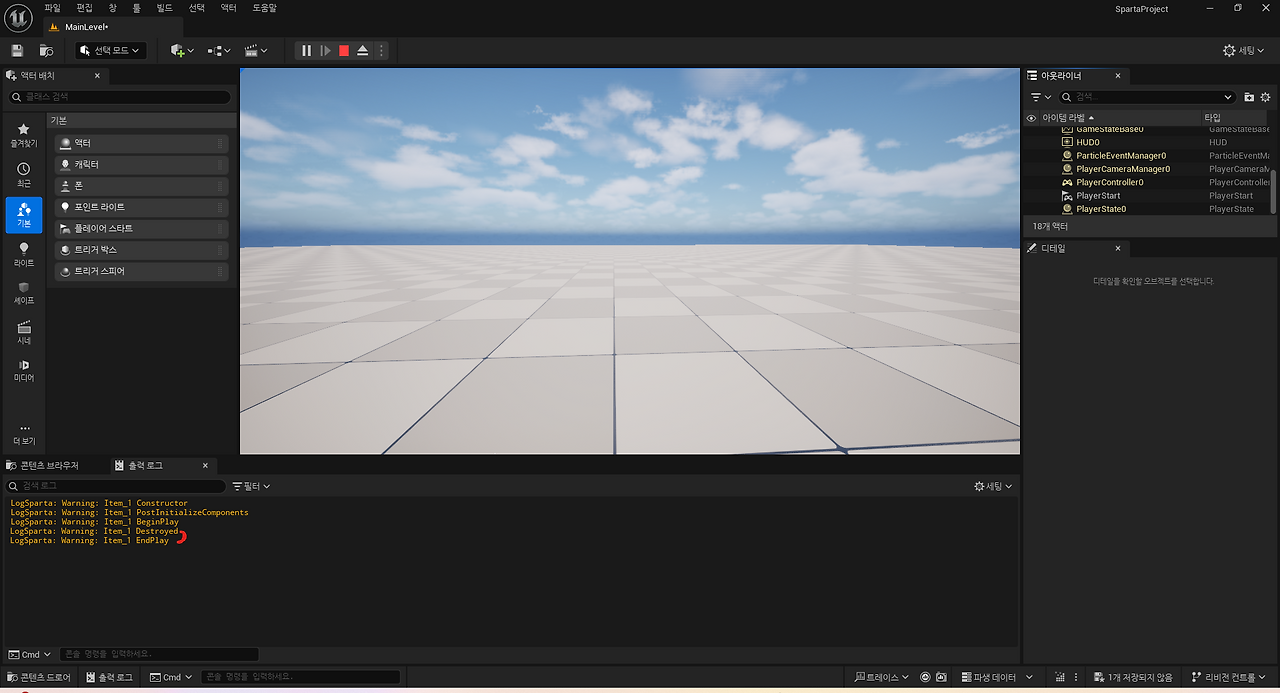Select 액터 in the placement list

[141, 143]
